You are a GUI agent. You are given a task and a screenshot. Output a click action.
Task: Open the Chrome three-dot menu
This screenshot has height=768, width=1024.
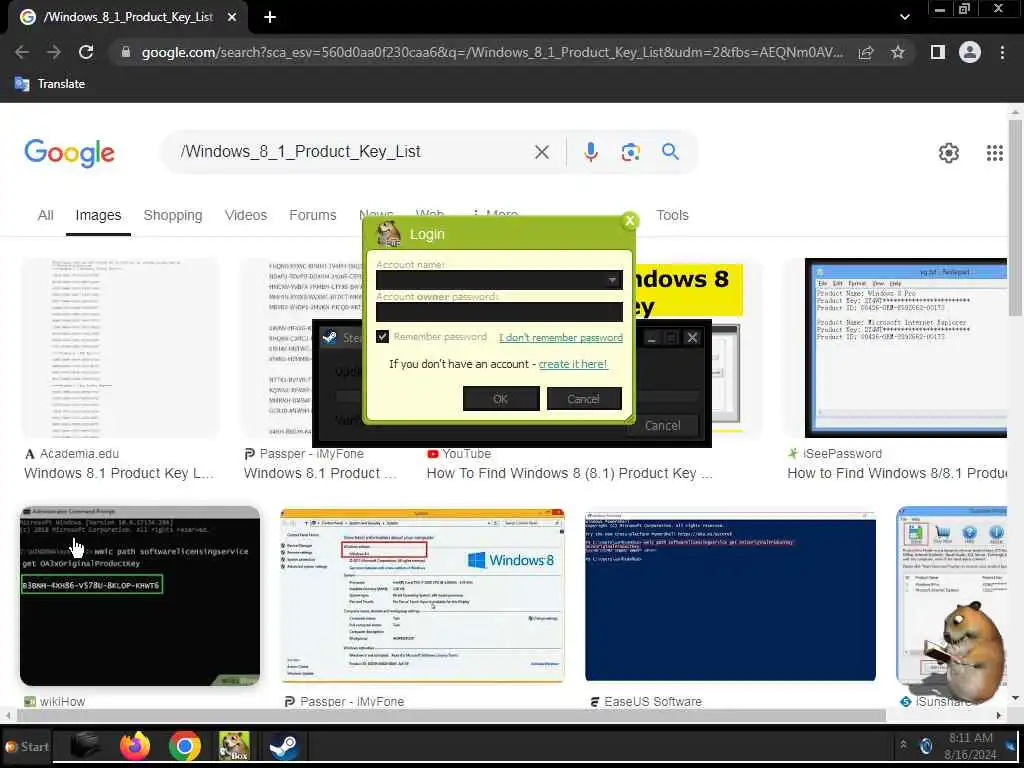pyautogui.click(x=1002, y=52)
